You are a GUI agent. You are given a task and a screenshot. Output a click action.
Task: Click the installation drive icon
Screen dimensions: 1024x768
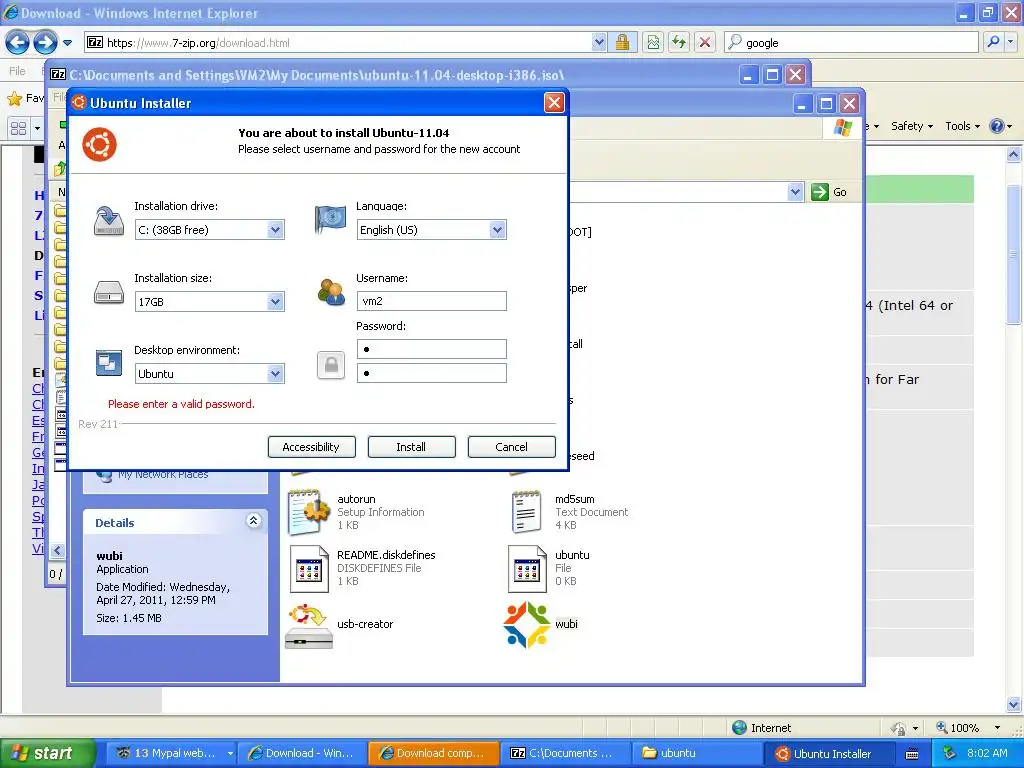click(x=108, y=221)
